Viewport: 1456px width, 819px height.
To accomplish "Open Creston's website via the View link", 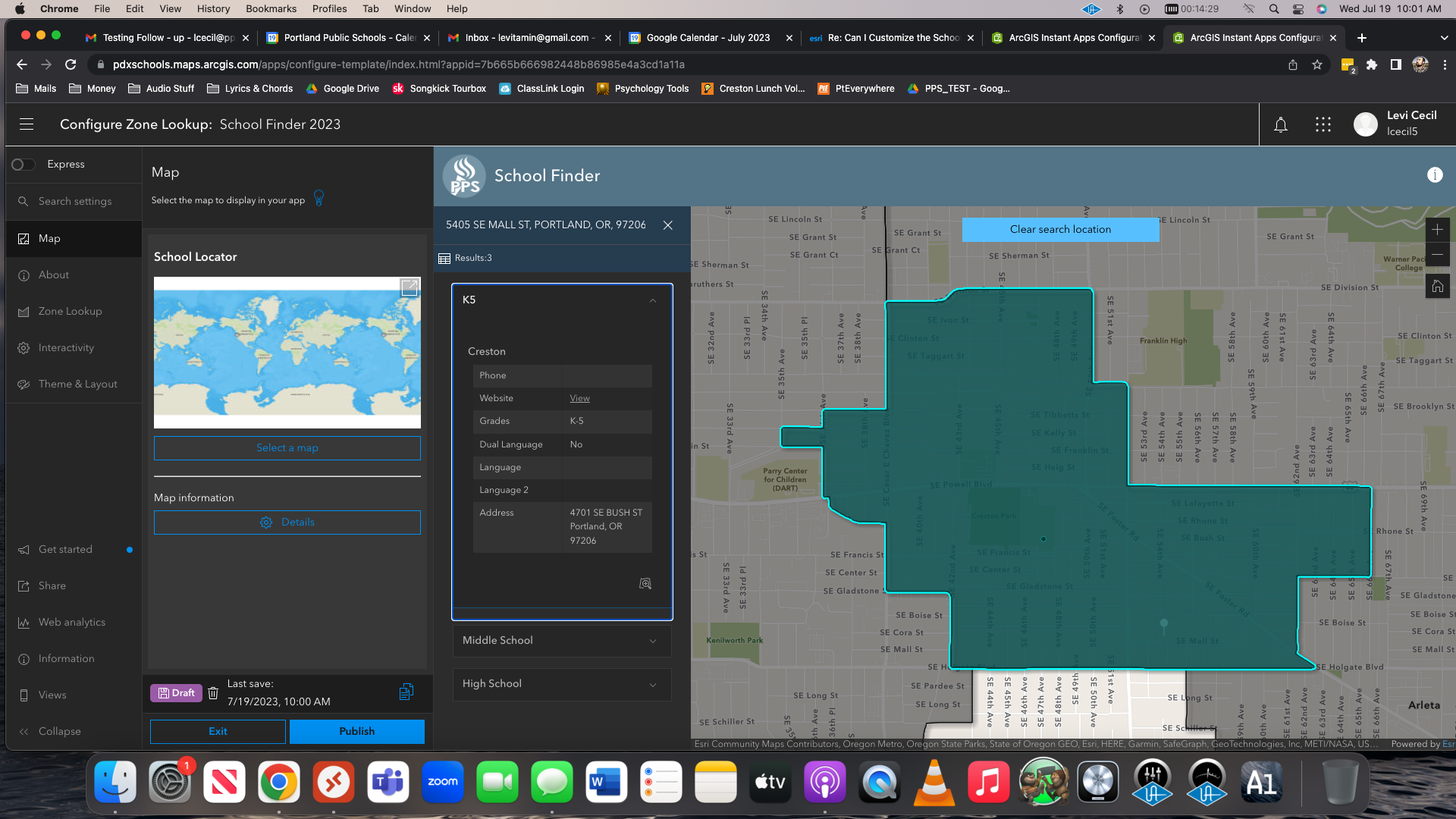I will (x=579, y=398).
